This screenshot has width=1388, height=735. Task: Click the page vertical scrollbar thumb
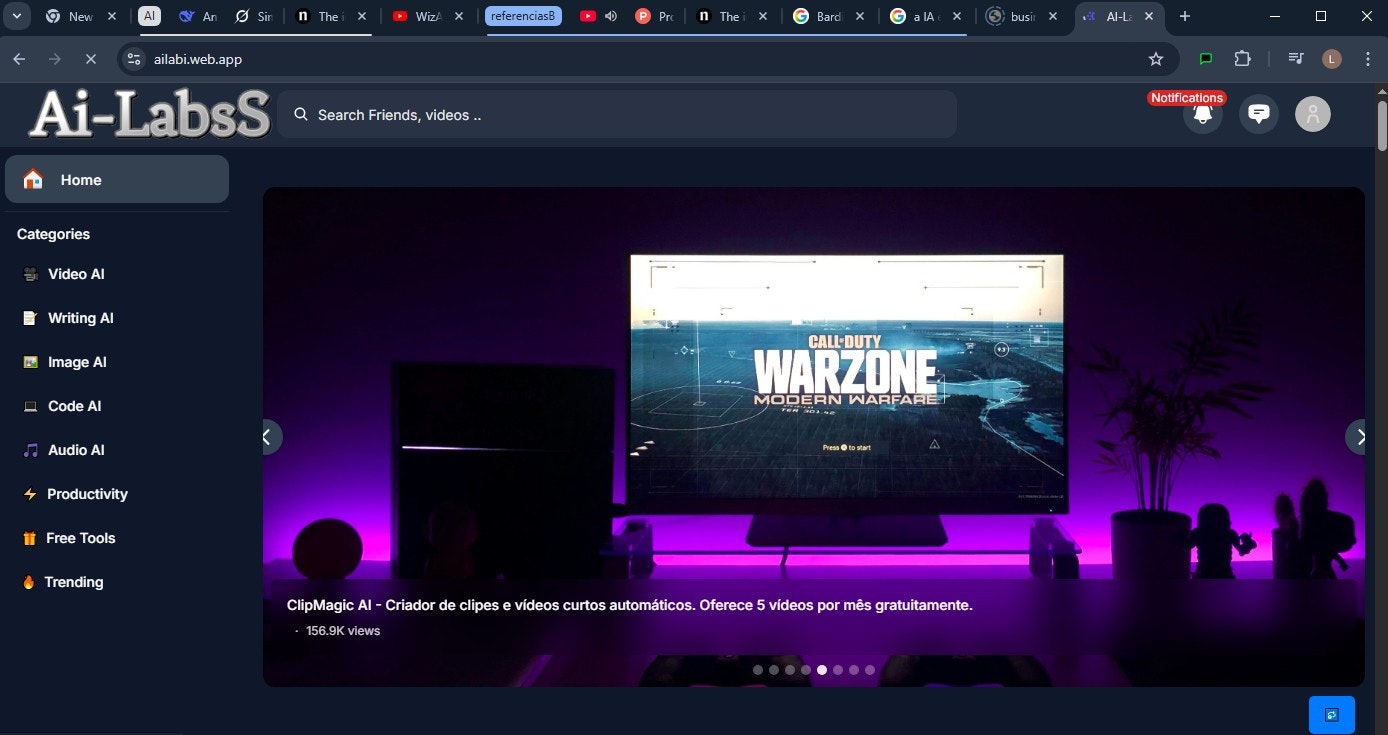coord(1382,125)
